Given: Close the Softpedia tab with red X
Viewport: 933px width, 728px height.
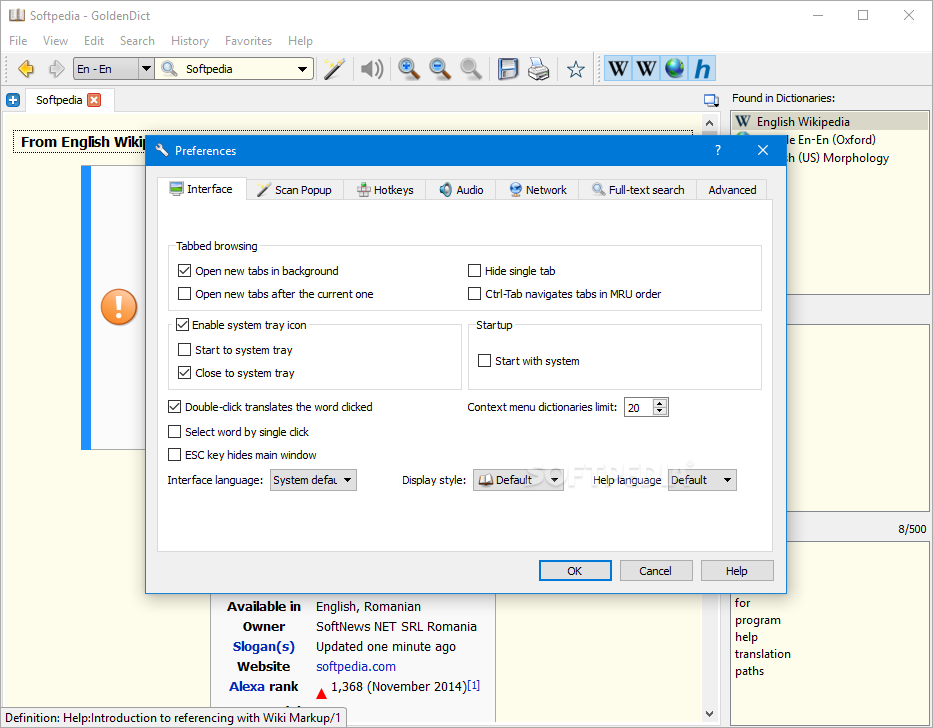Looking at the screenshot, I should pyautogui.click(x=94, y=100).
